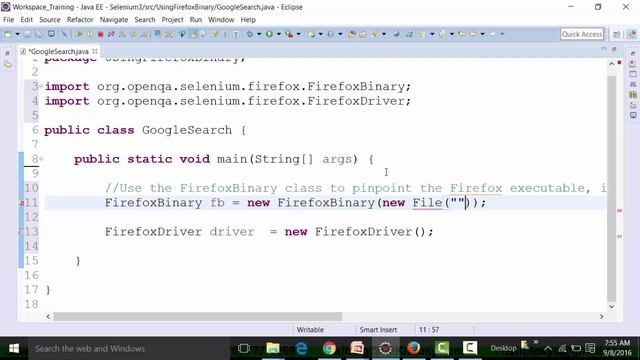Expand the New wizard dropdown arrow

click(x=17, y=34)
